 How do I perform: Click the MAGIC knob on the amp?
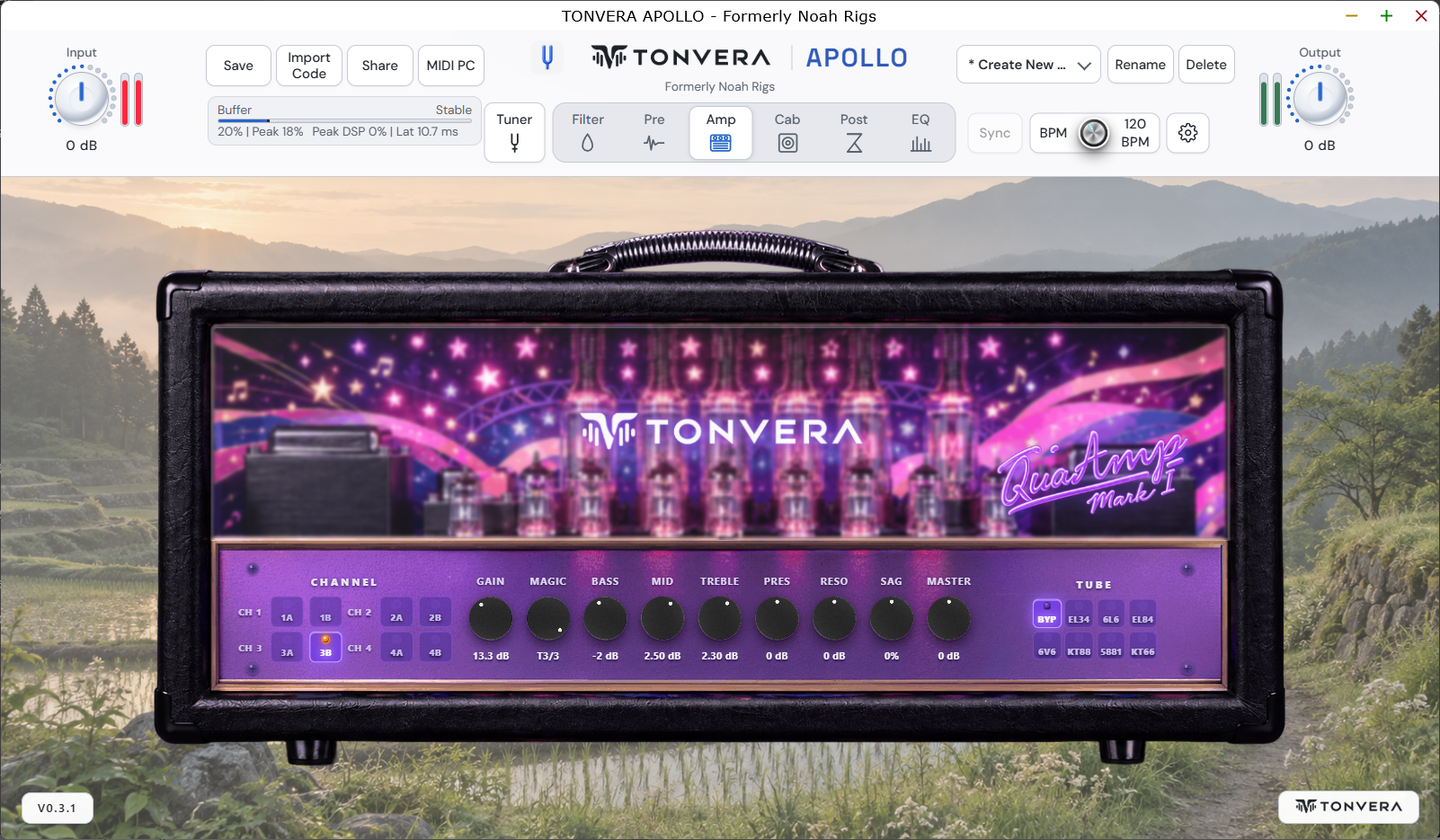pos(548,619)
